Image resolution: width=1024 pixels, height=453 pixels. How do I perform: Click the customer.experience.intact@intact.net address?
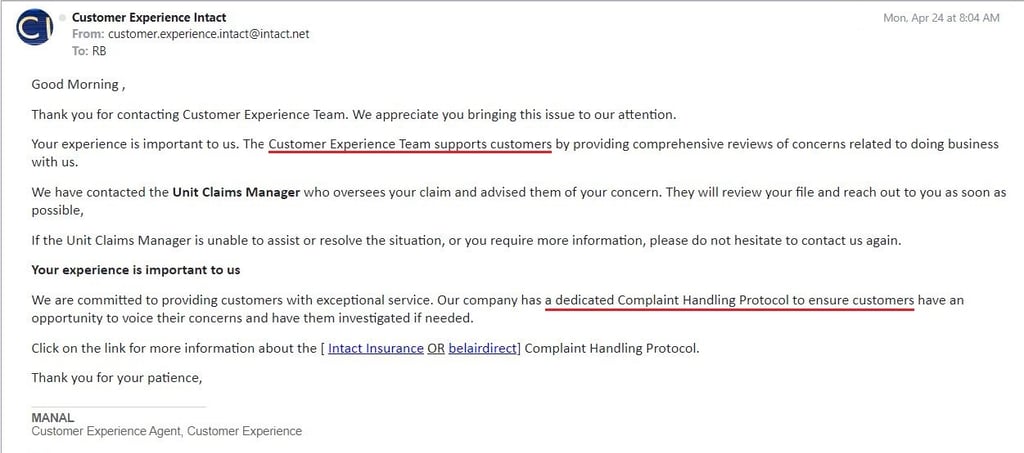[x=208, y=34]
